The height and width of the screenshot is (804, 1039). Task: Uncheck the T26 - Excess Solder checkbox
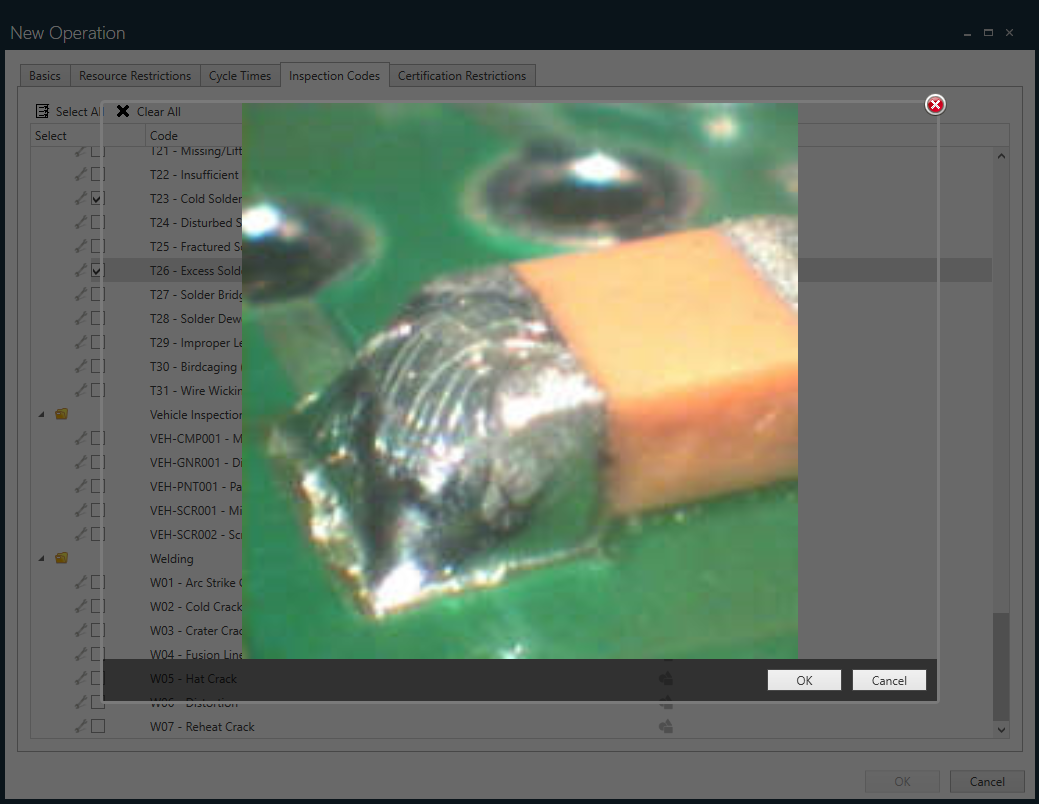point(96,269)
